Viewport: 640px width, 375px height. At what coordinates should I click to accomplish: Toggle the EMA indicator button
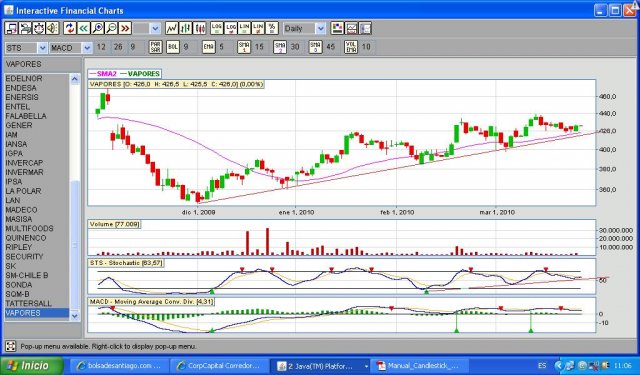[209, 47]
